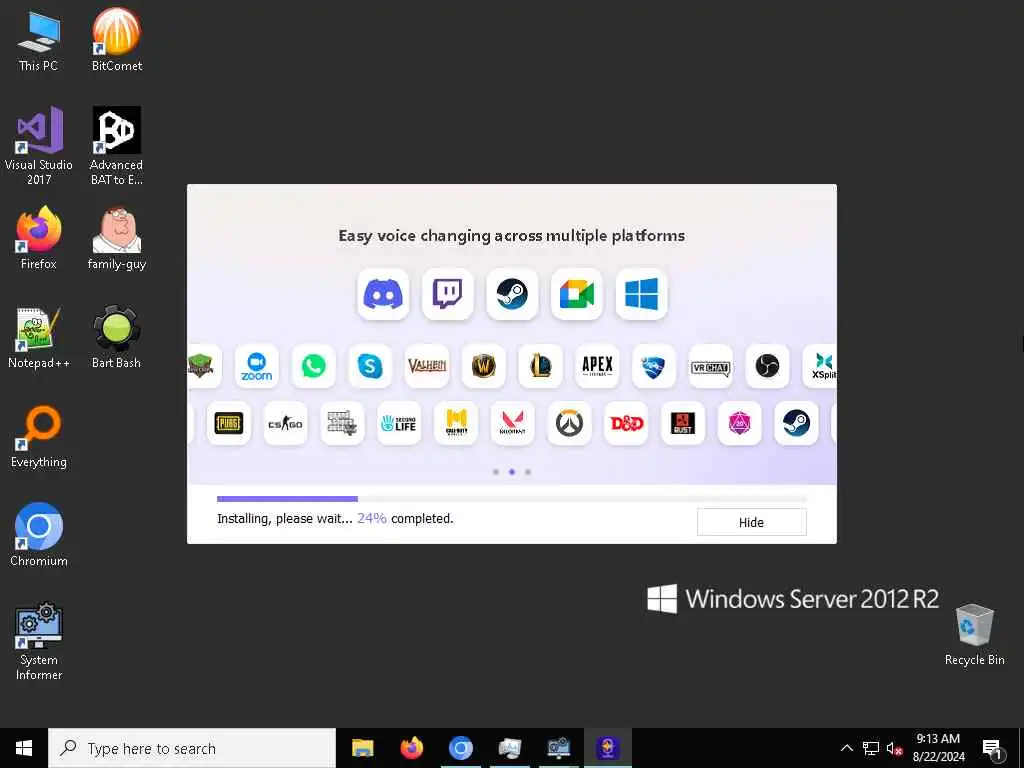The width and height of the screenshot is (1024, 768).
Task: Expand the hidden system tray icons
Action: coord(846,748)
